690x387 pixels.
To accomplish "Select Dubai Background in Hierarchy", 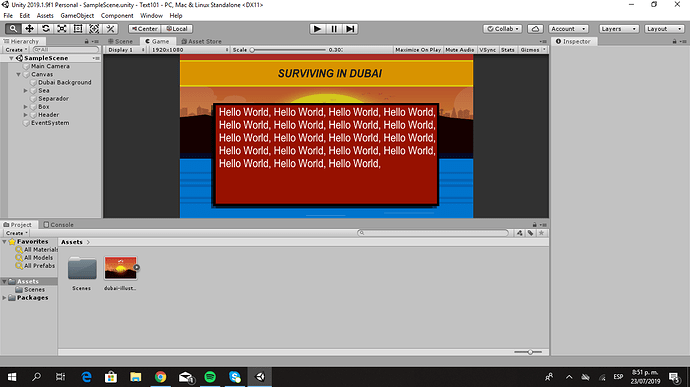I will point(65,82).
